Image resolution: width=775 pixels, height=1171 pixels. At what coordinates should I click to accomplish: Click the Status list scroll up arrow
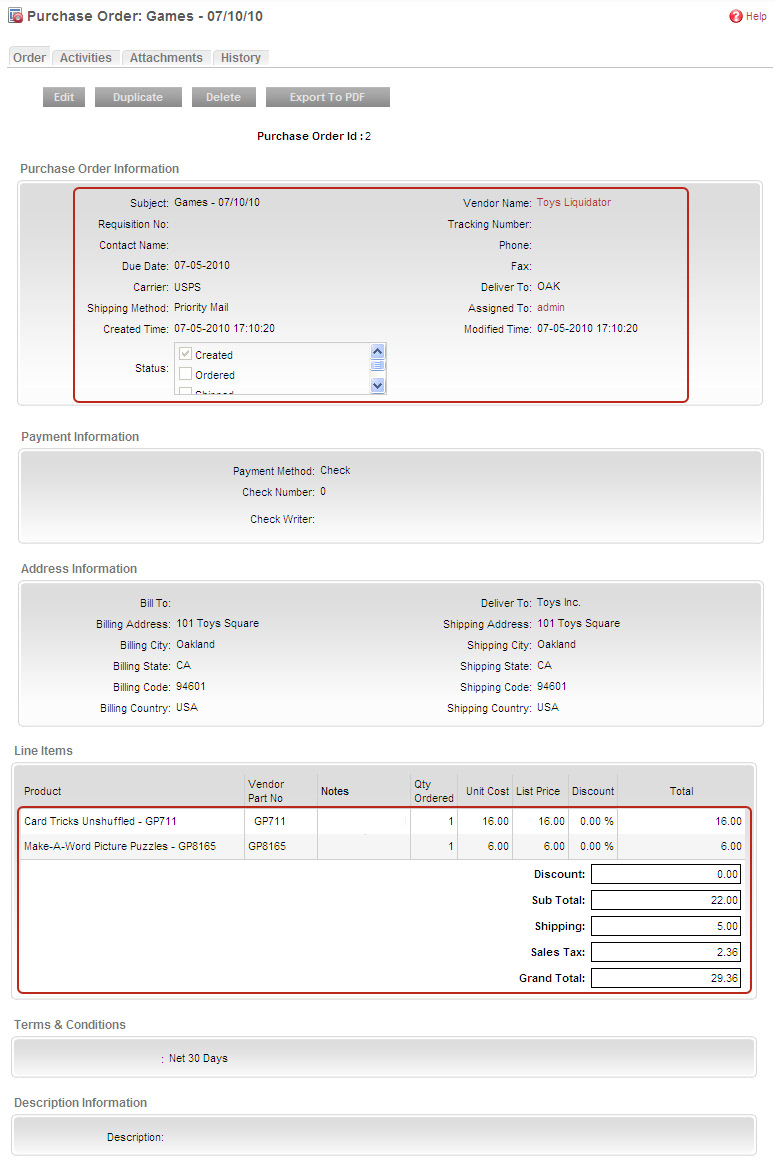pyautogui.click(x=378, y=351)
